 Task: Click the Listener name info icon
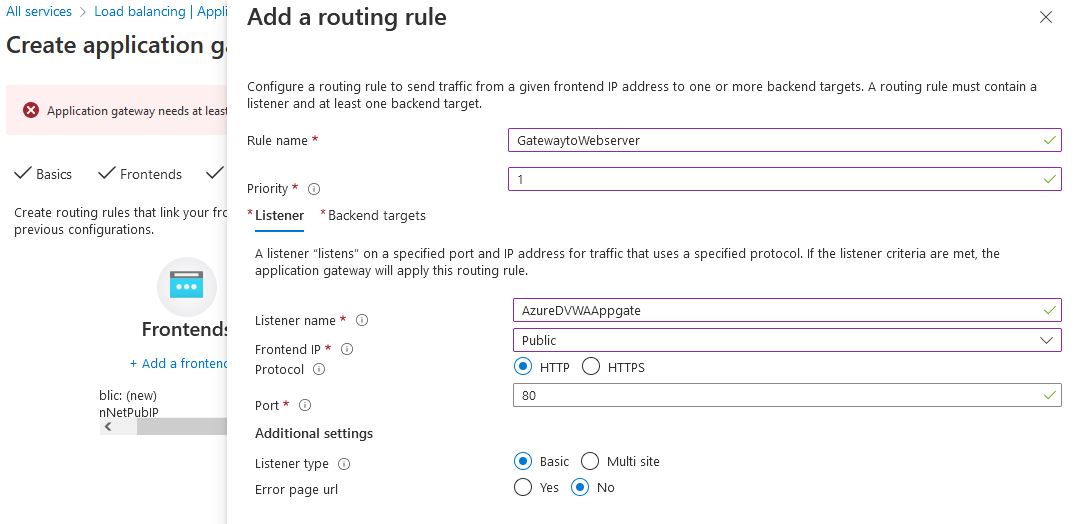362,321
